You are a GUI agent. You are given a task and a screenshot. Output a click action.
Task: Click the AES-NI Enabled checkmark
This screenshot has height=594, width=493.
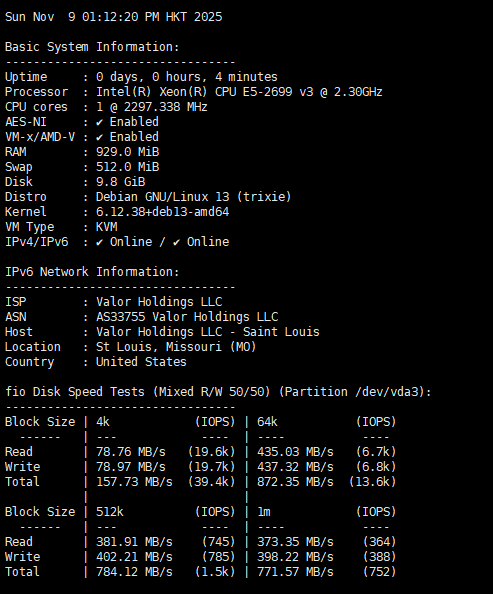pyautogui.click(x=100, y=122)
